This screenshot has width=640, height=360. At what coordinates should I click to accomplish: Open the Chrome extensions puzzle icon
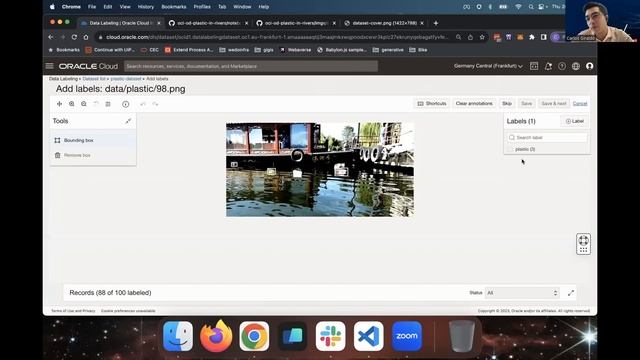tap(532, 37)
